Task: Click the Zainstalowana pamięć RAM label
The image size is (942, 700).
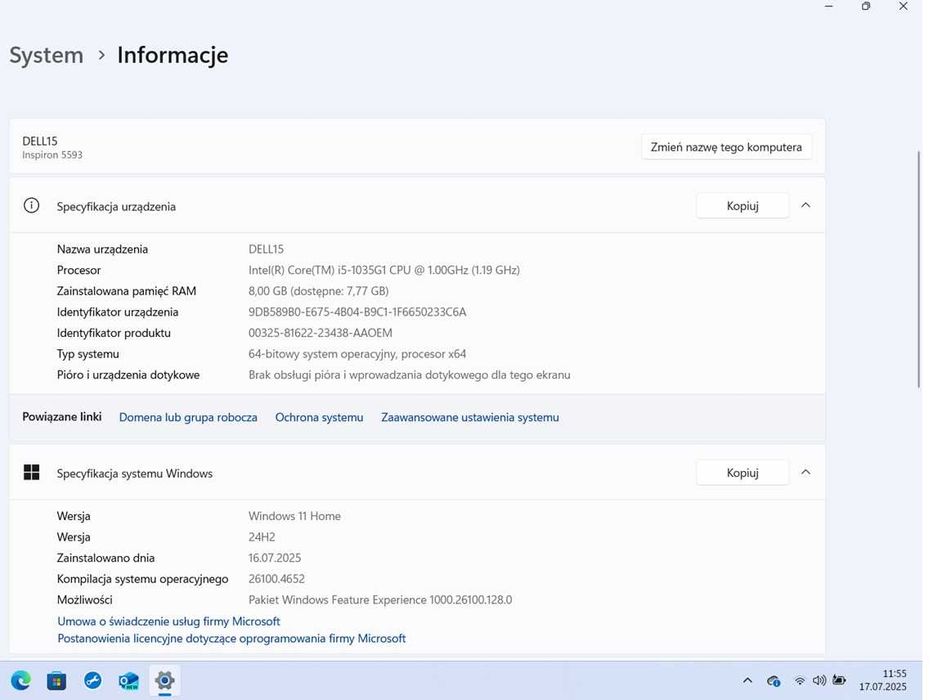Action: coord(126,291)
